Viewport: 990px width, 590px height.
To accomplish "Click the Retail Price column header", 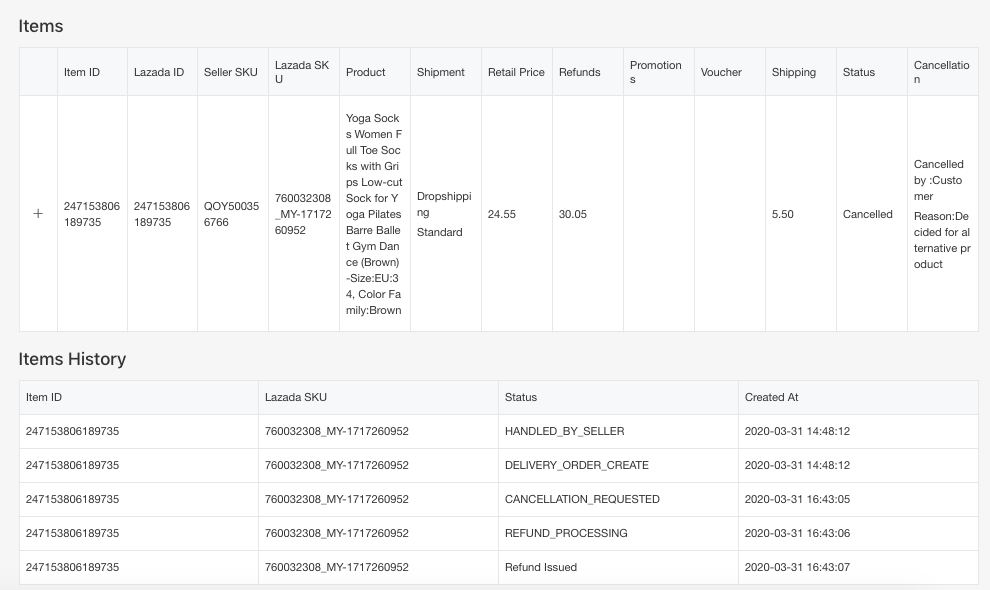I will point(516,72).
